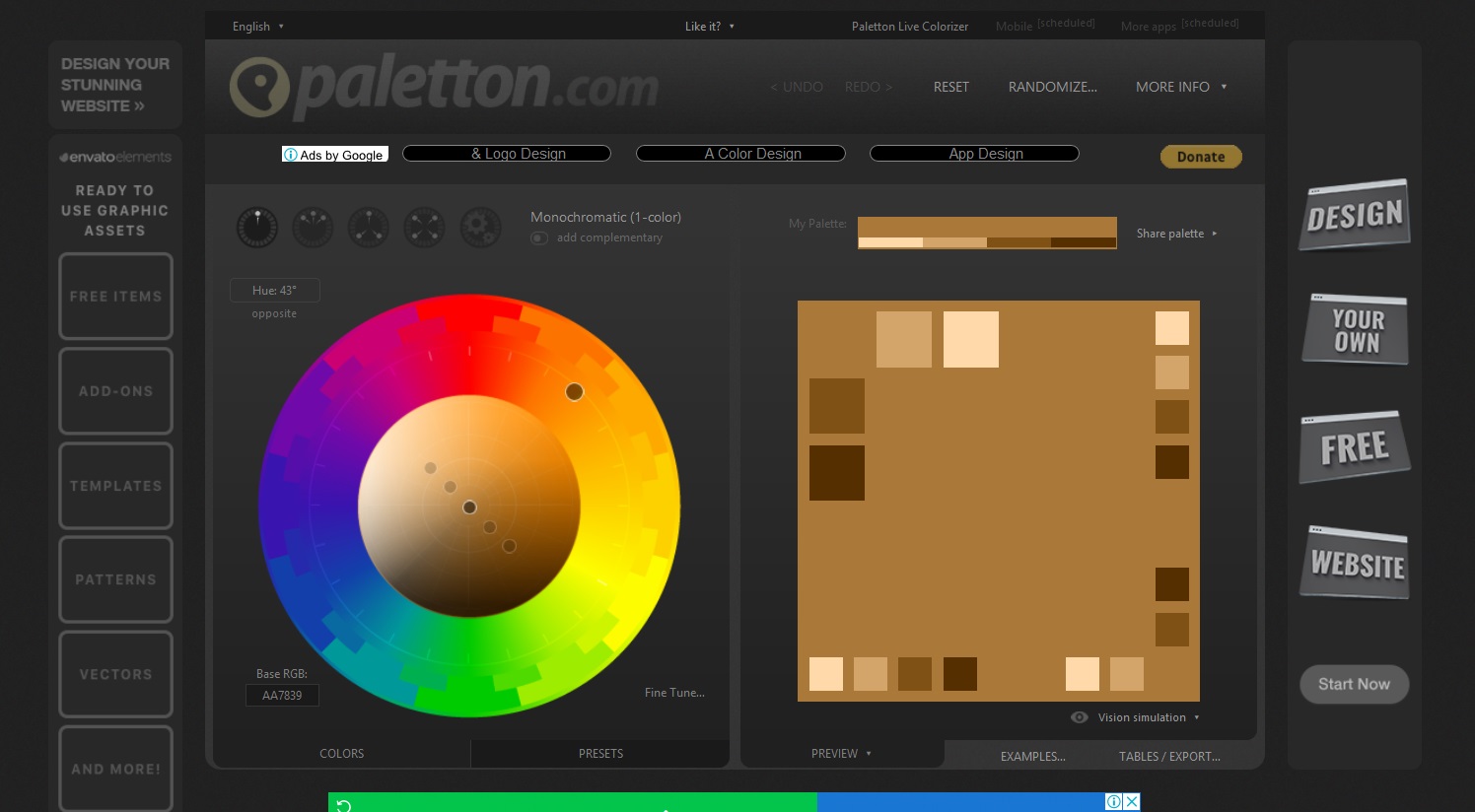Expand the PREVIEW dropdown arrow

point(869,753)
